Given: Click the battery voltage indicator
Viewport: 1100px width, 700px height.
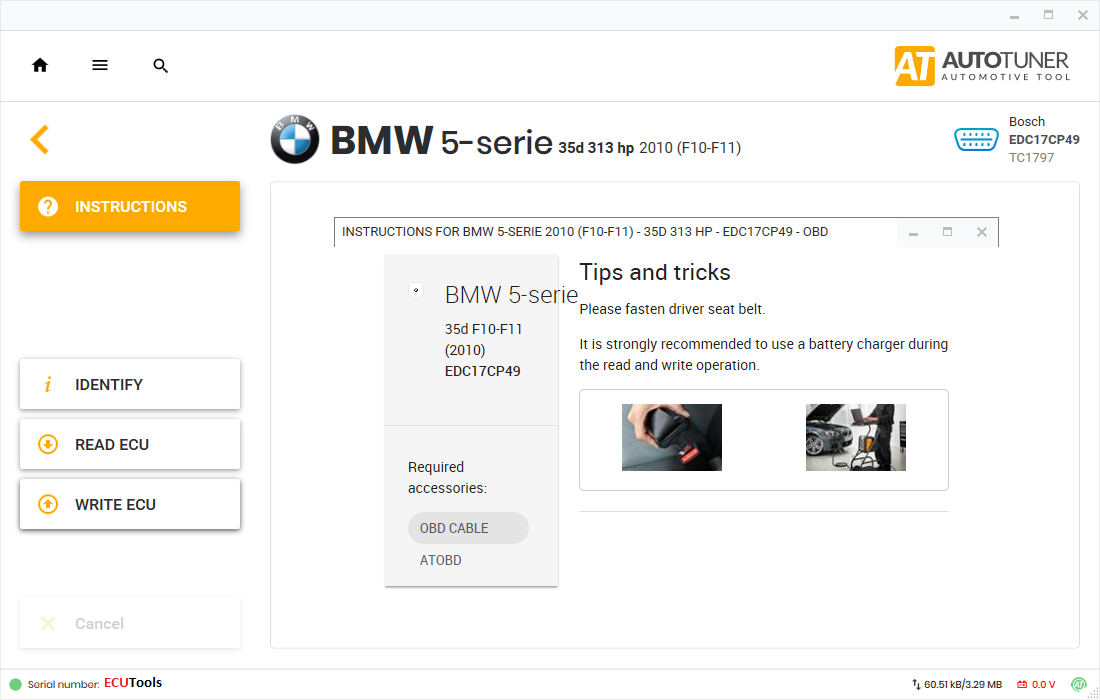Looking at the screenshot, I should (x=1036, y=684).
